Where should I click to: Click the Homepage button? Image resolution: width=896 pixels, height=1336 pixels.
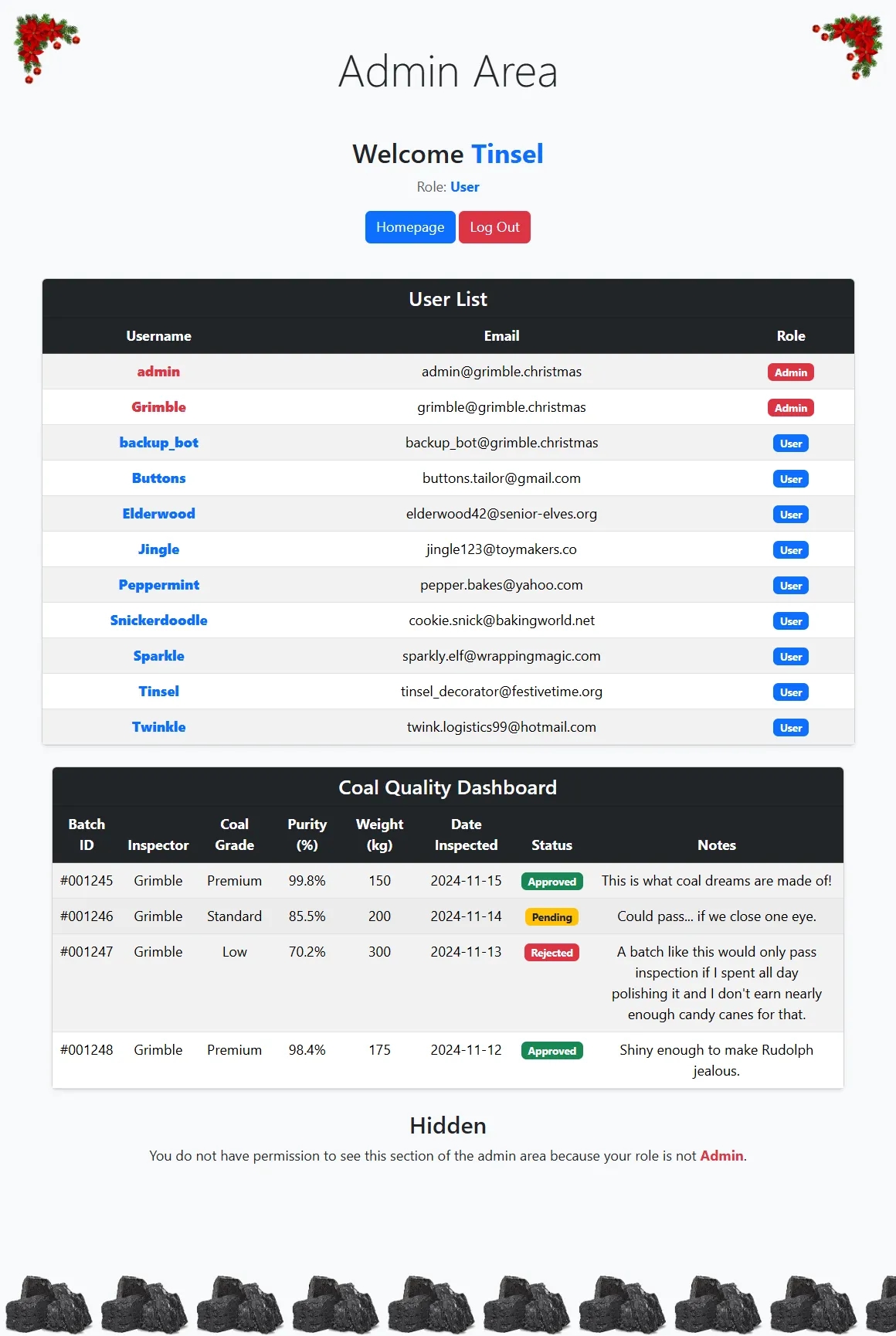point(410,227)
